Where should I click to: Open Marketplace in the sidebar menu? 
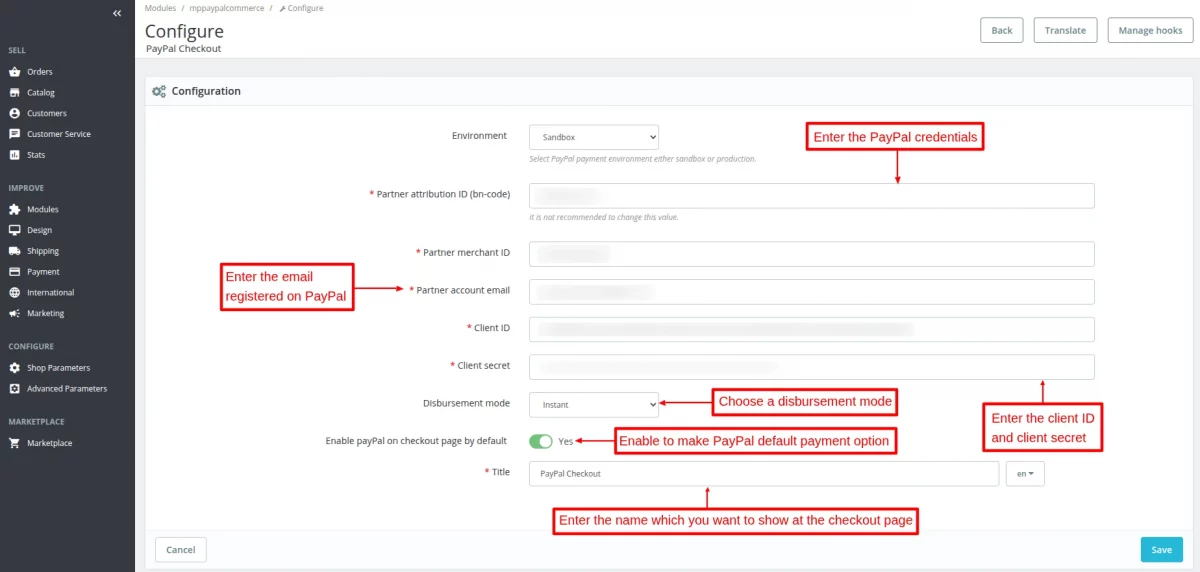click(50, 443)
